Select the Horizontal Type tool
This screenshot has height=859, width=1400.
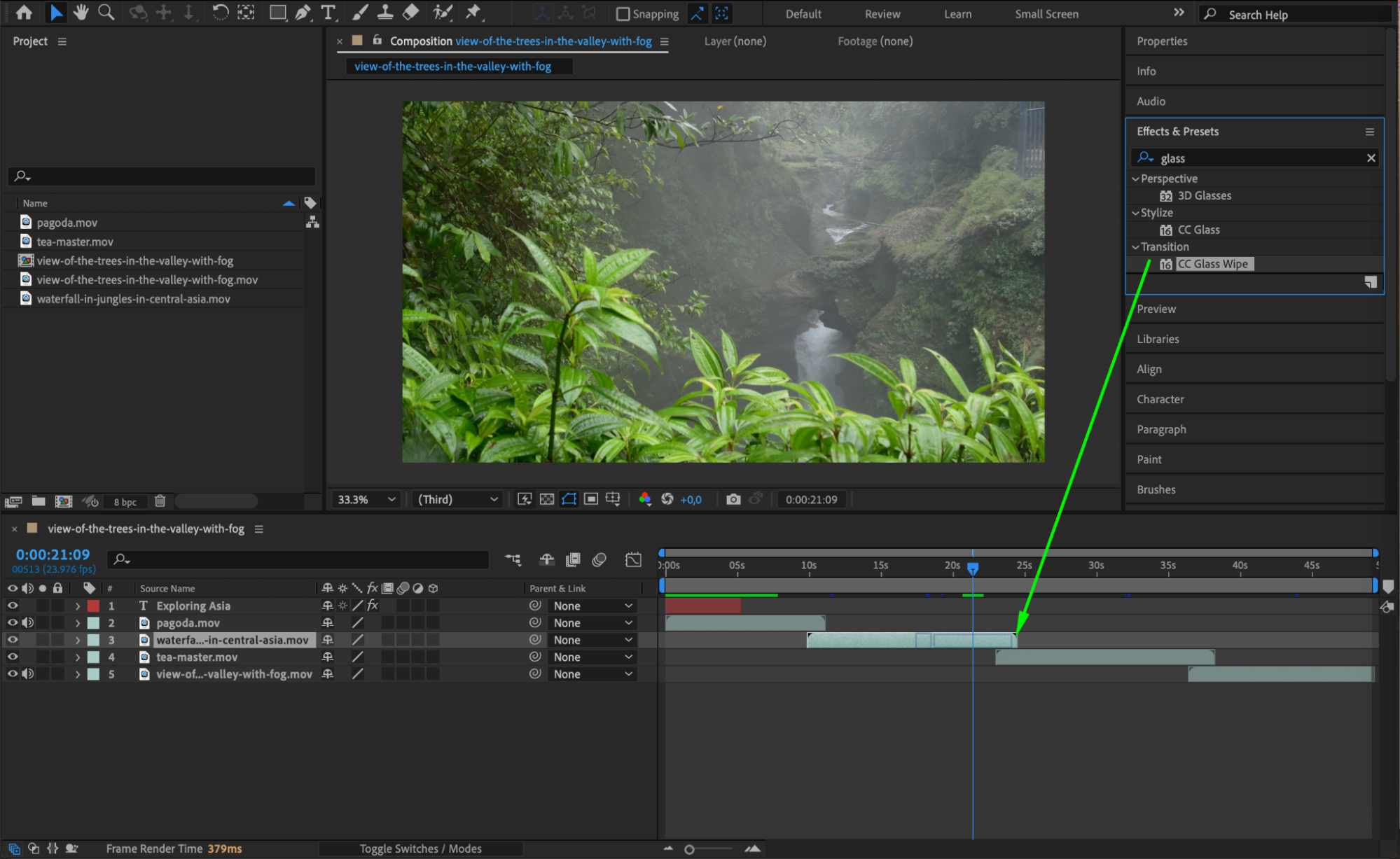point(328,12)
